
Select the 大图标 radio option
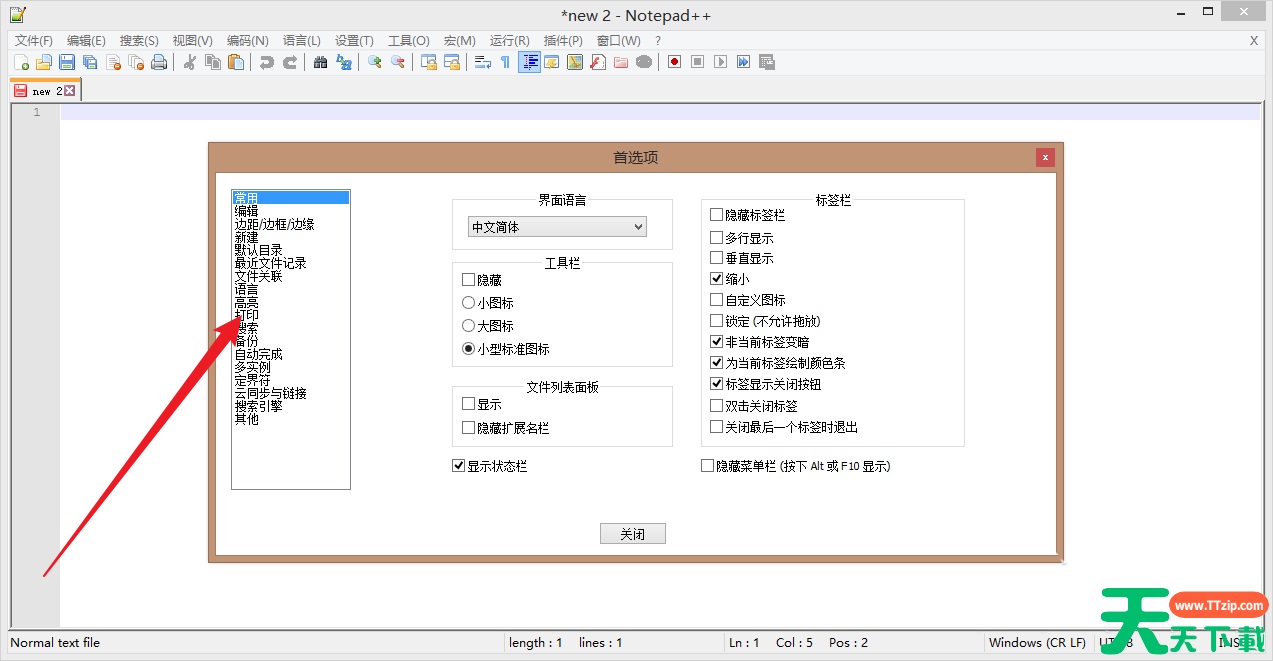click(468, 326)
